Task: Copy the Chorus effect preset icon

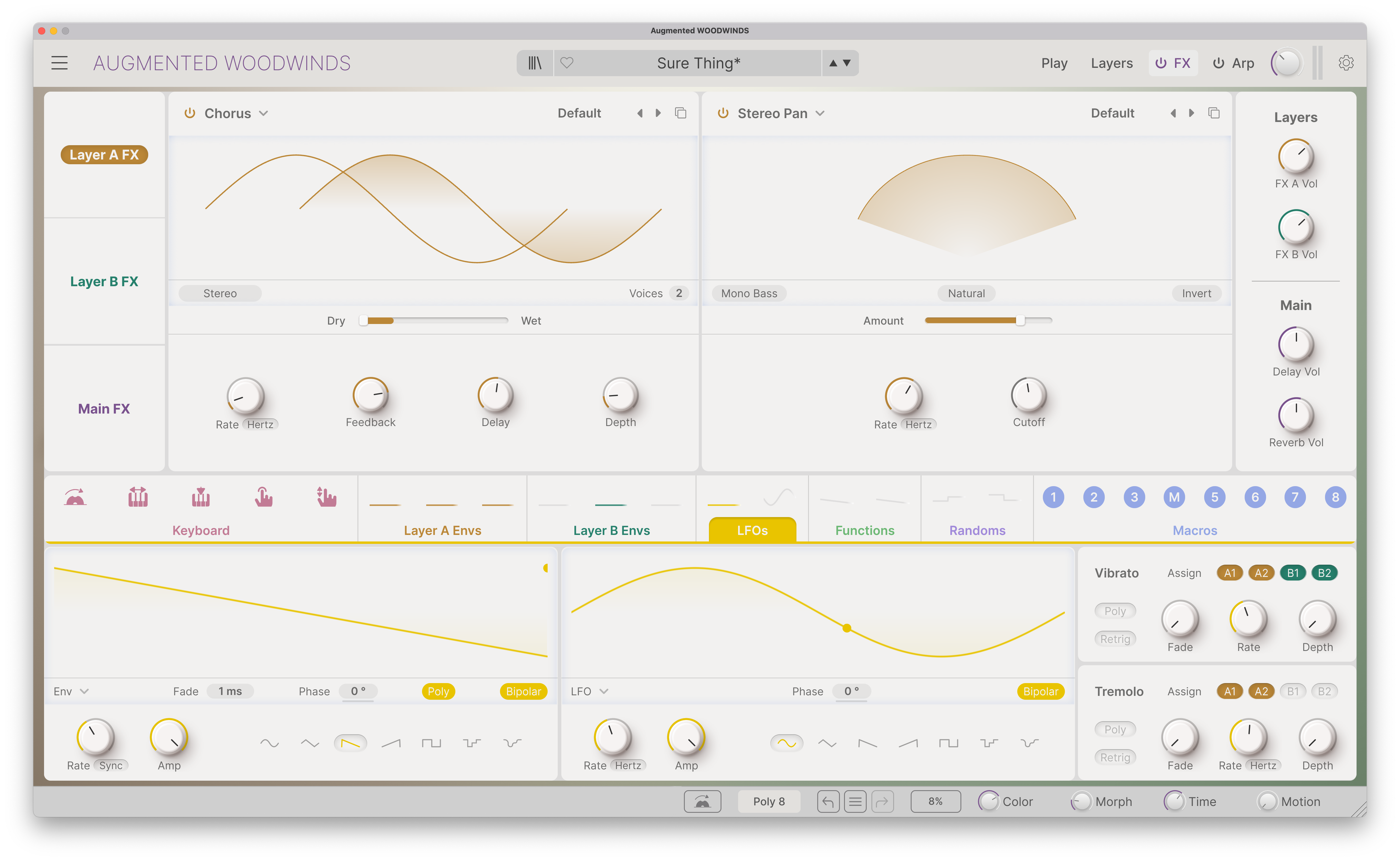Action: 681,113
